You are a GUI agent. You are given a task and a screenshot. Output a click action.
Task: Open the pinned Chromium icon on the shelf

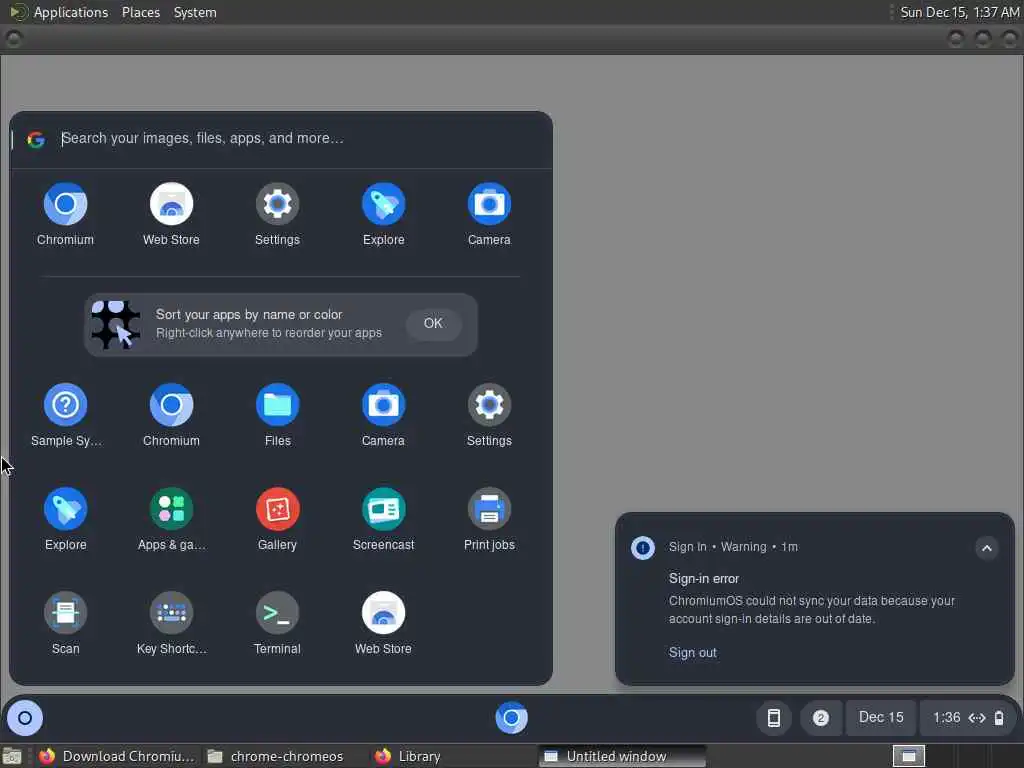(x=511, y=718)
